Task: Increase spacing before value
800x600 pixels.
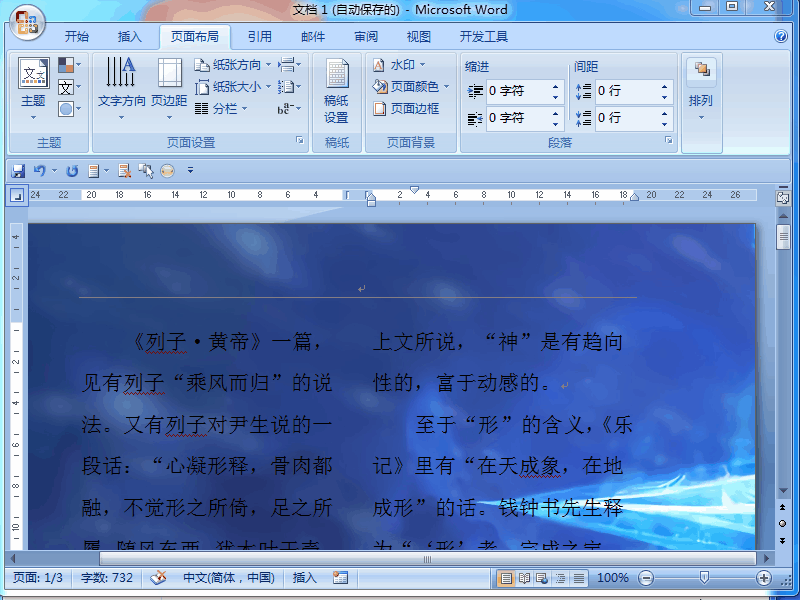Action: coord(664,86)
